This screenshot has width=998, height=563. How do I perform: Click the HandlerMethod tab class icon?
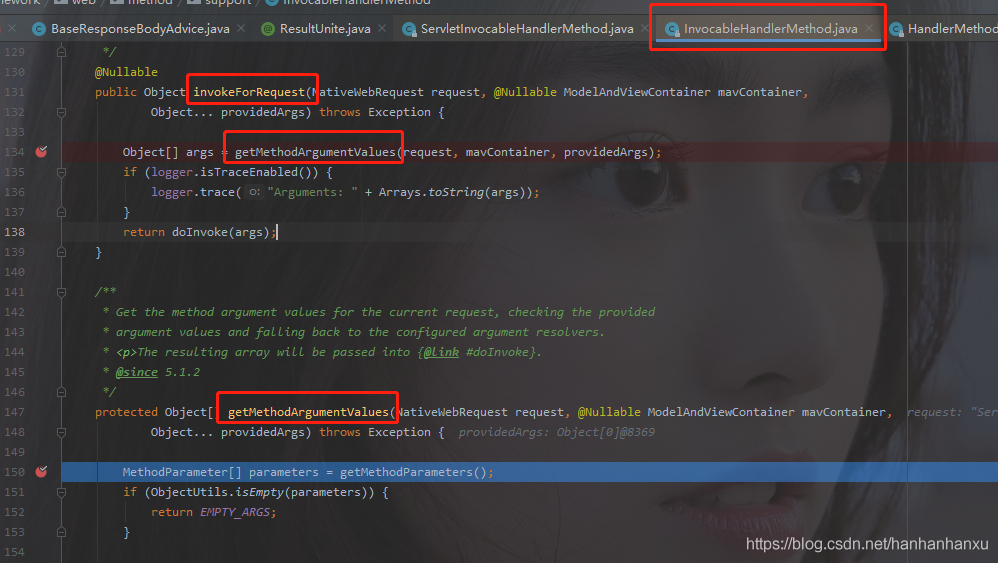click(895, 29)
